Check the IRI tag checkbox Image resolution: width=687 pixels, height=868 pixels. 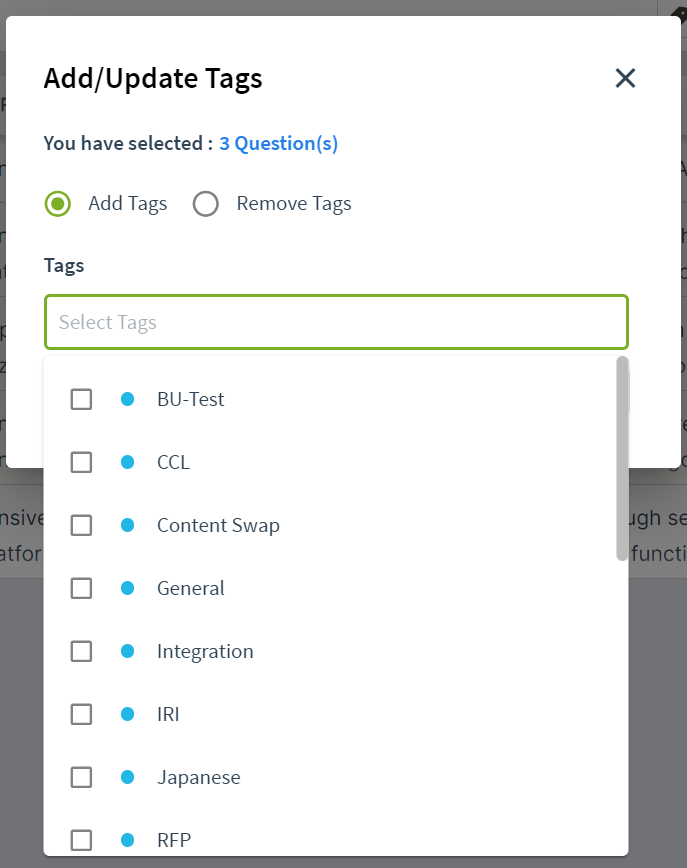click(x=81, y=715)
